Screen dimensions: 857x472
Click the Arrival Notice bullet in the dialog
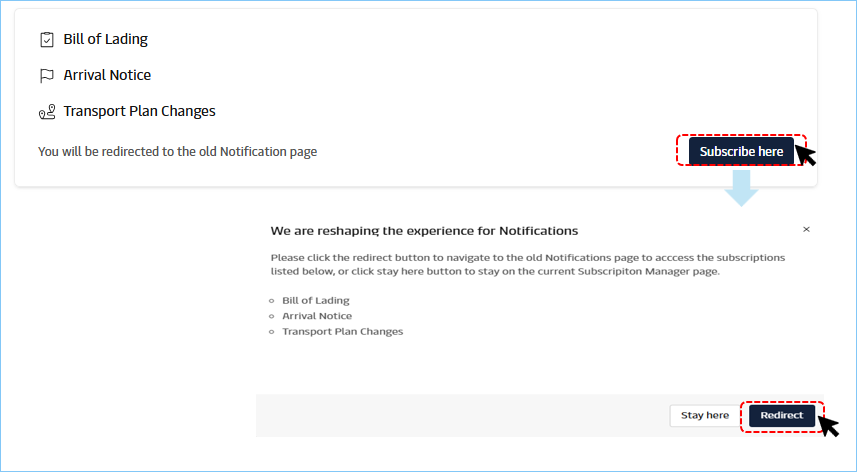(316, 316)
